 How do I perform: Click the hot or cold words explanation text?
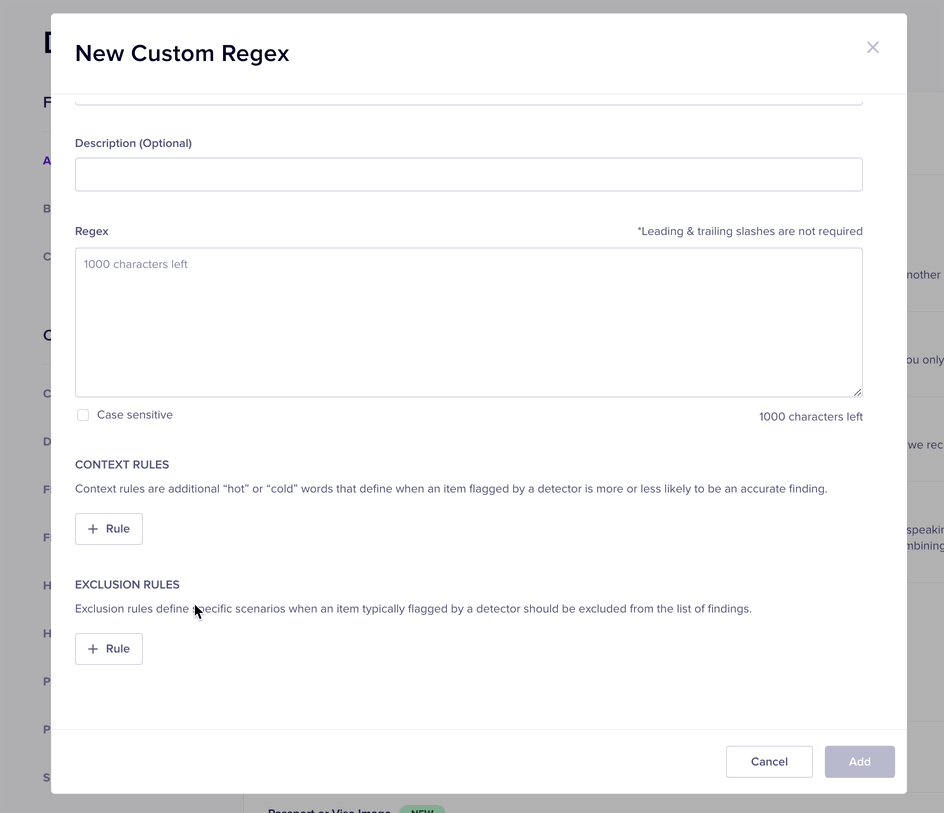click(451, 489)
